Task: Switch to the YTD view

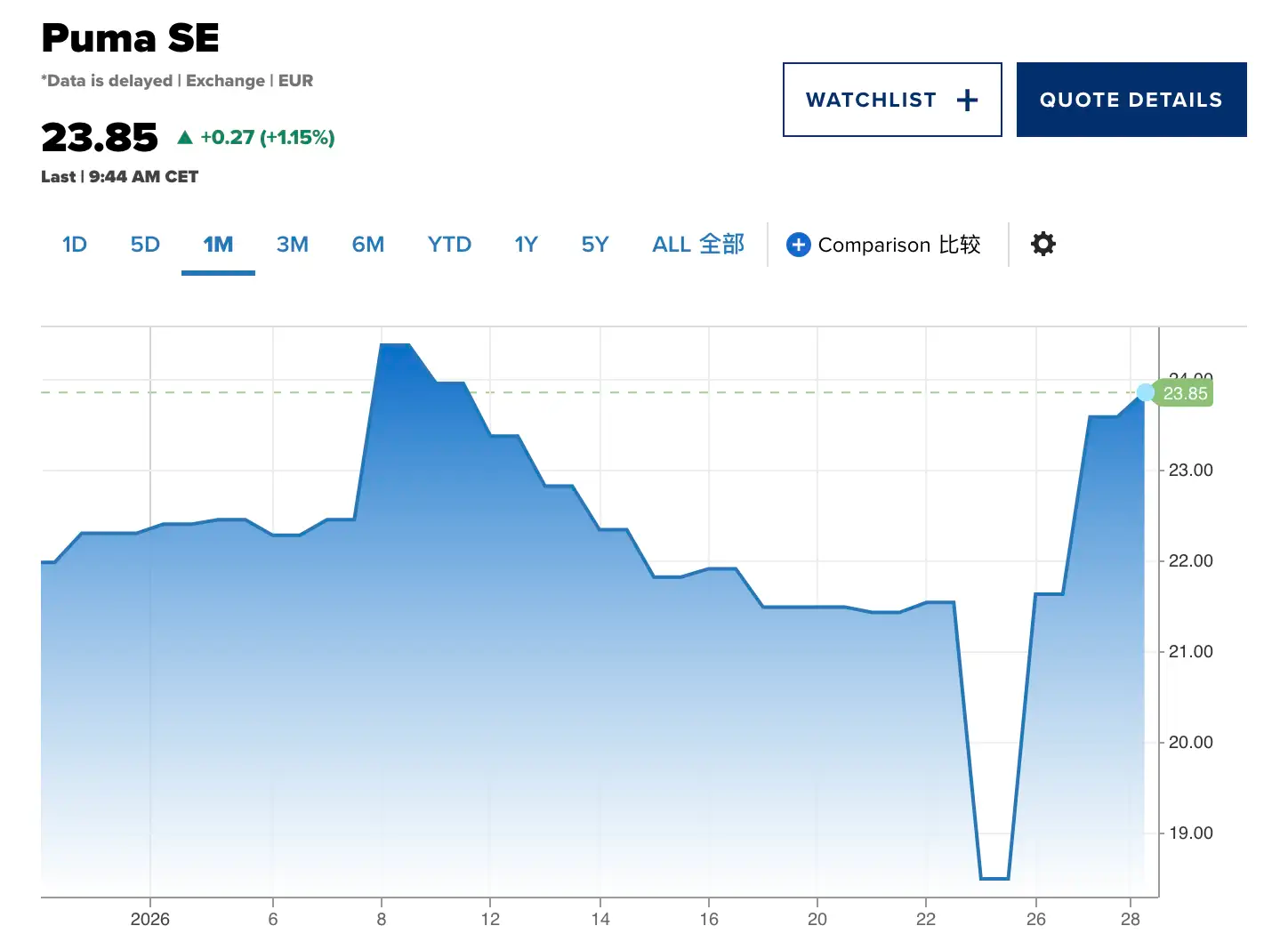Action: [x=449, y=245]
